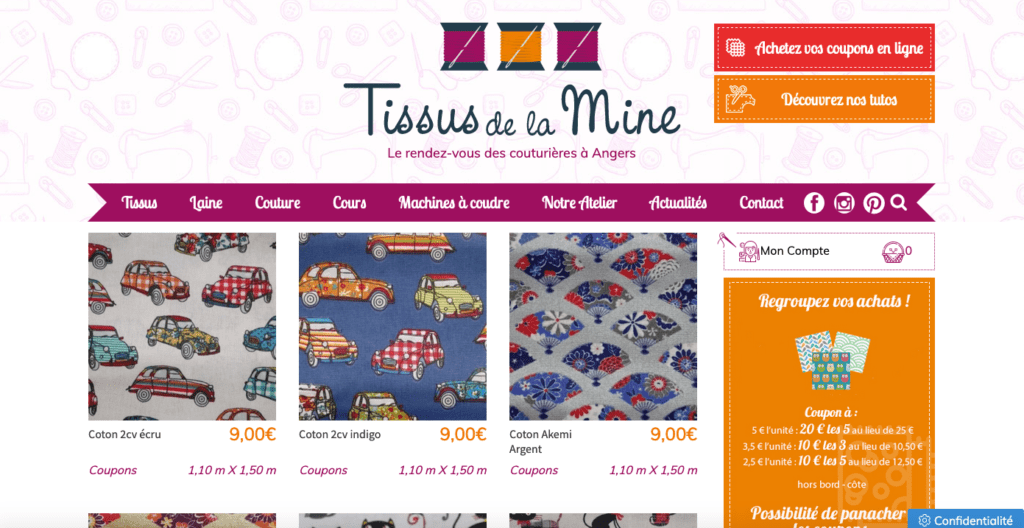Viewport: 1024px width, 528px height.
Task: Select the Contact menu item
Action: tap(761, 203)
